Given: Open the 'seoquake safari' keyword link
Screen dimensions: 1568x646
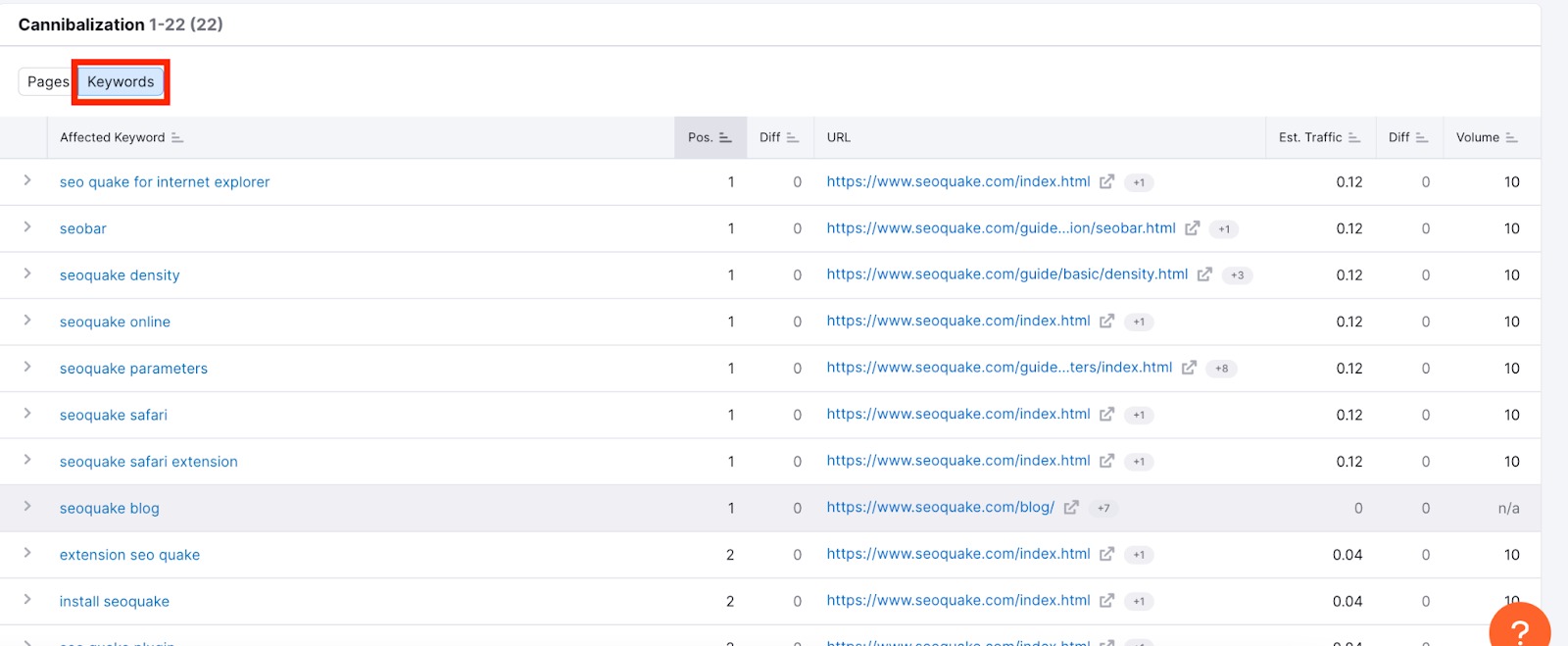Looking at the screenshot, I should point(114,416).
